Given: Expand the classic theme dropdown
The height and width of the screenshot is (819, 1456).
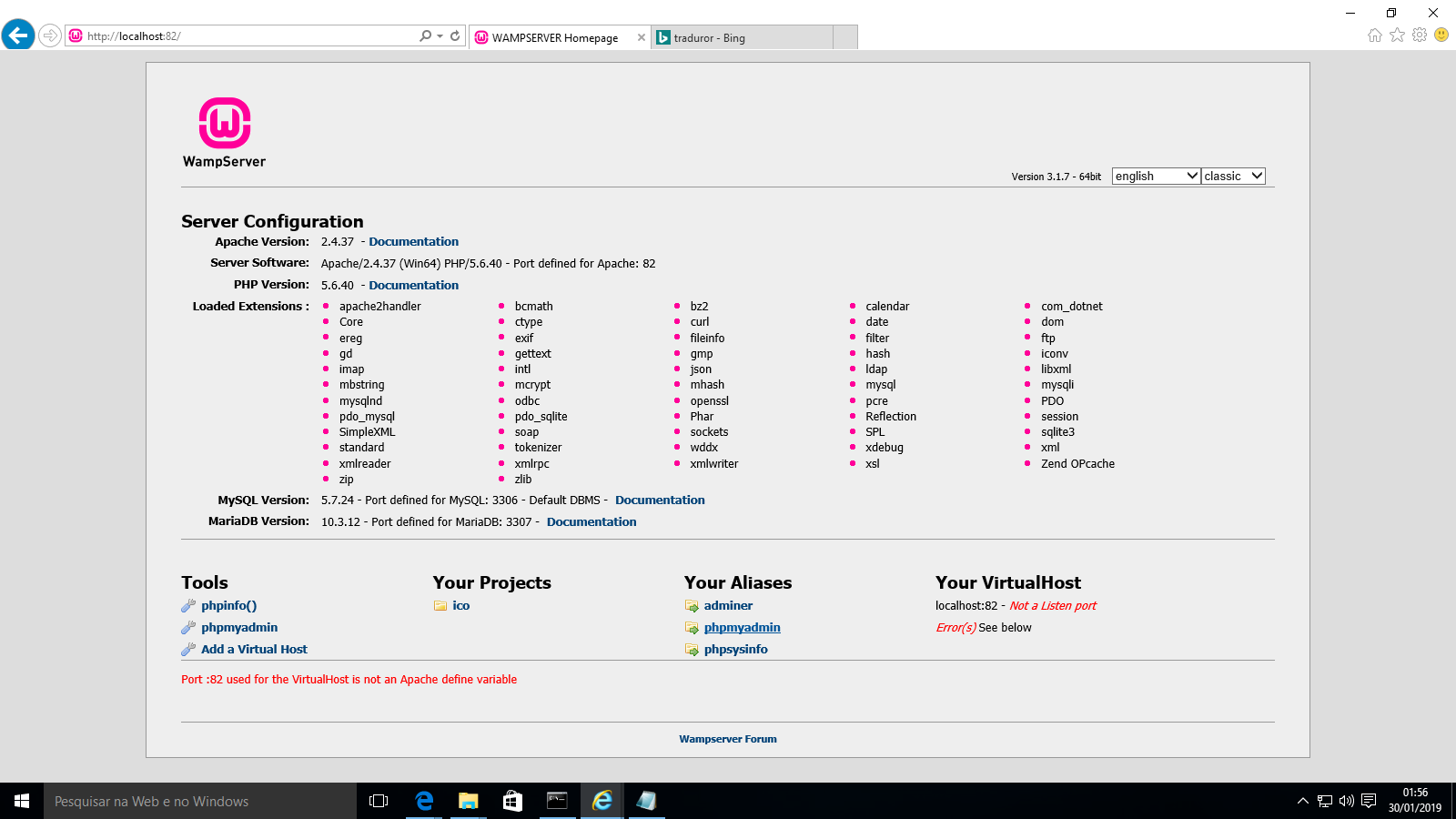Looking at the screenshot, I should (x=1233, y=177).
